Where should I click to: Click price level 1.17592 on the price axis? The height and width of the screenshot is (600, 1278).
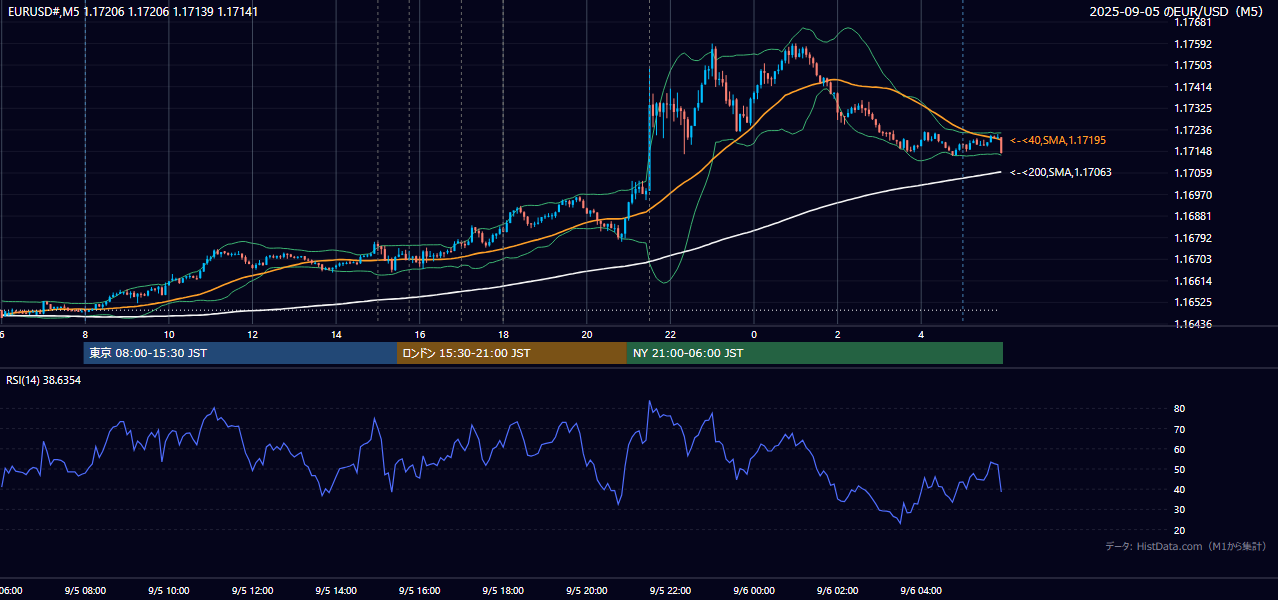coord(1192,44)
